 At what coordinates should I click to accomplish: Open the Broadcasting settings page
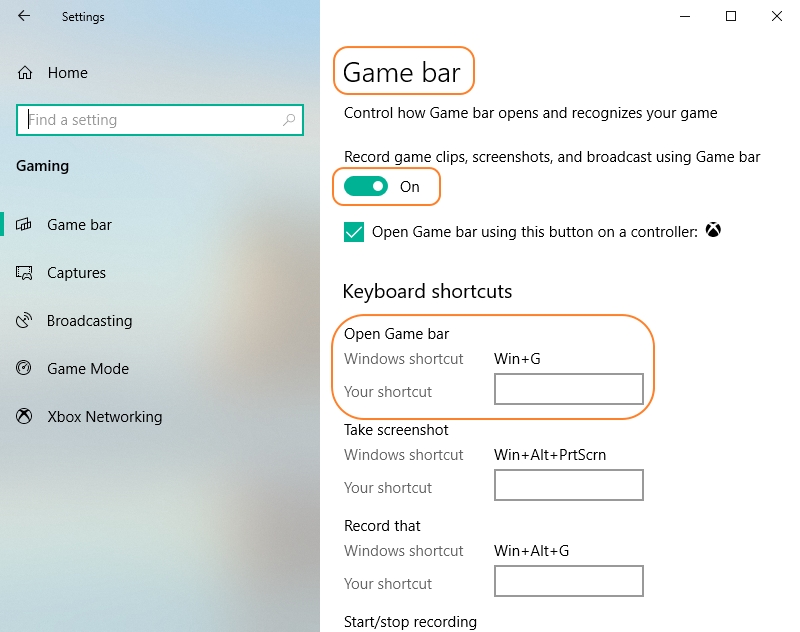[90, 321]
